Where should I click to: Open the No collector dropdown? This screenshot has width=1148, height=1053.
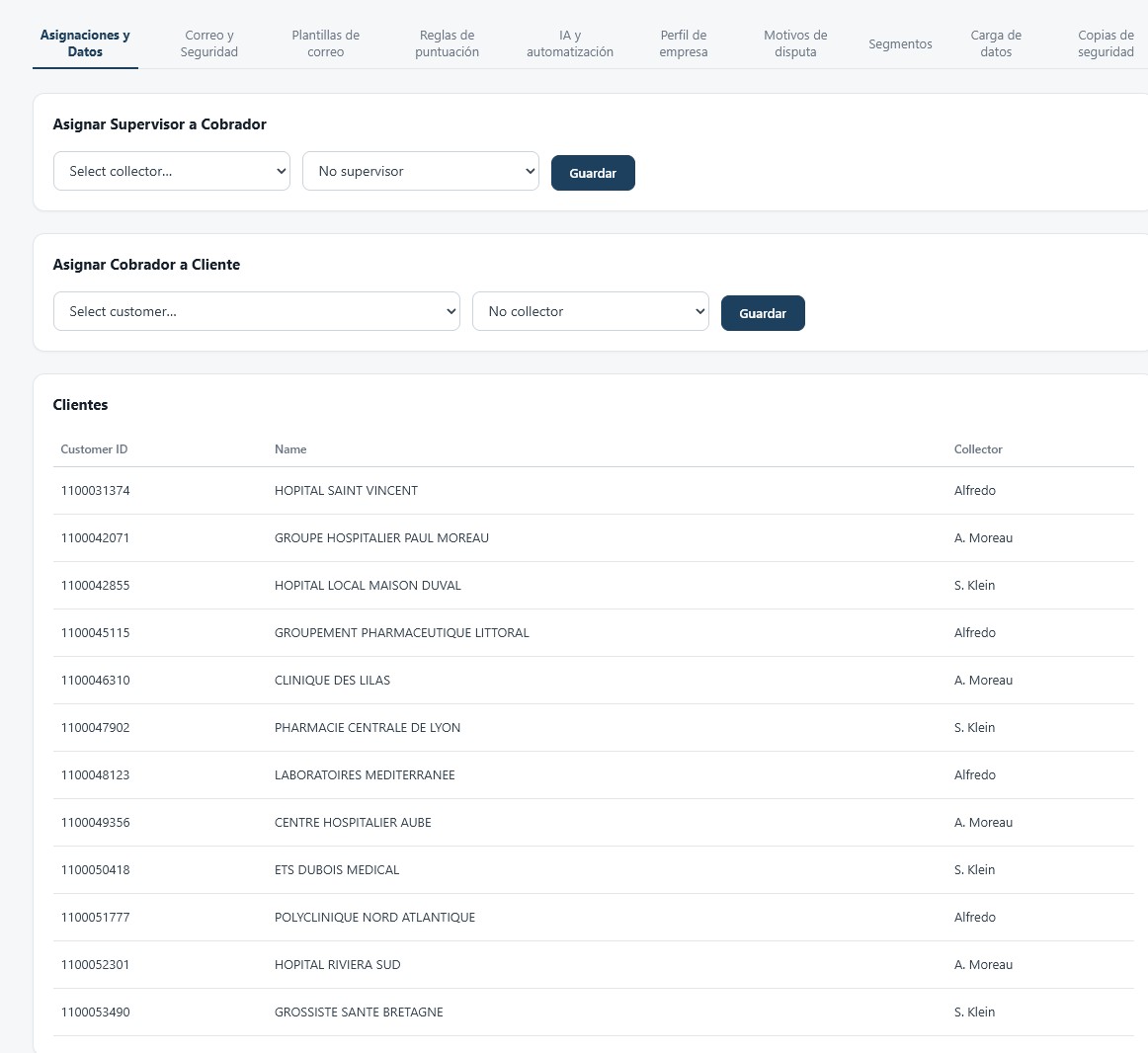(590, 311)
